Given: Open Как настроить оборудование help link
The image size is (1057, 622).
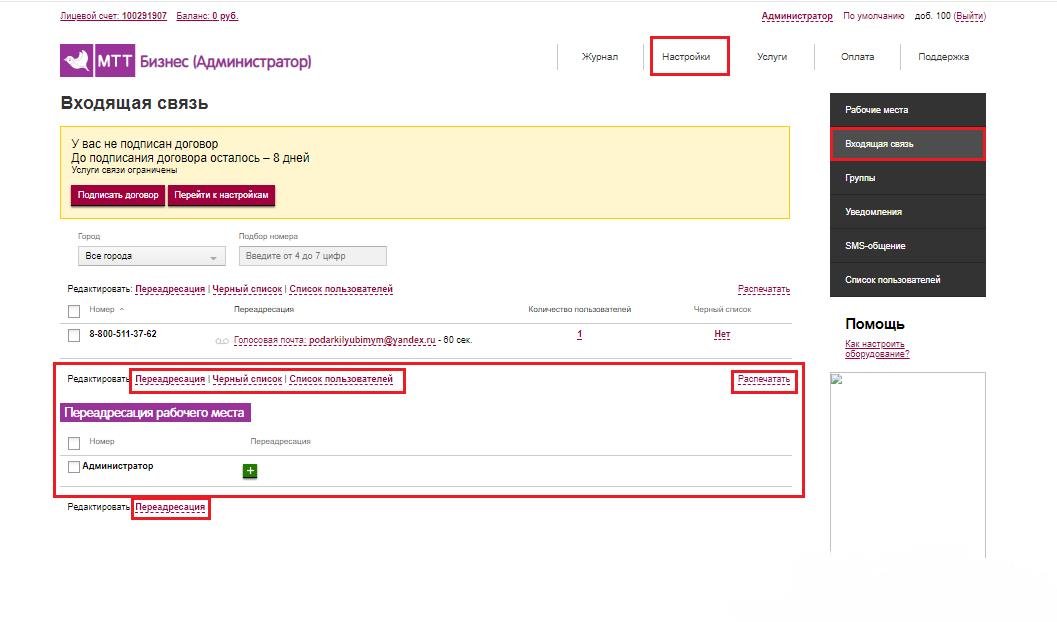Looking at the screenshot, I should [877, 348].
